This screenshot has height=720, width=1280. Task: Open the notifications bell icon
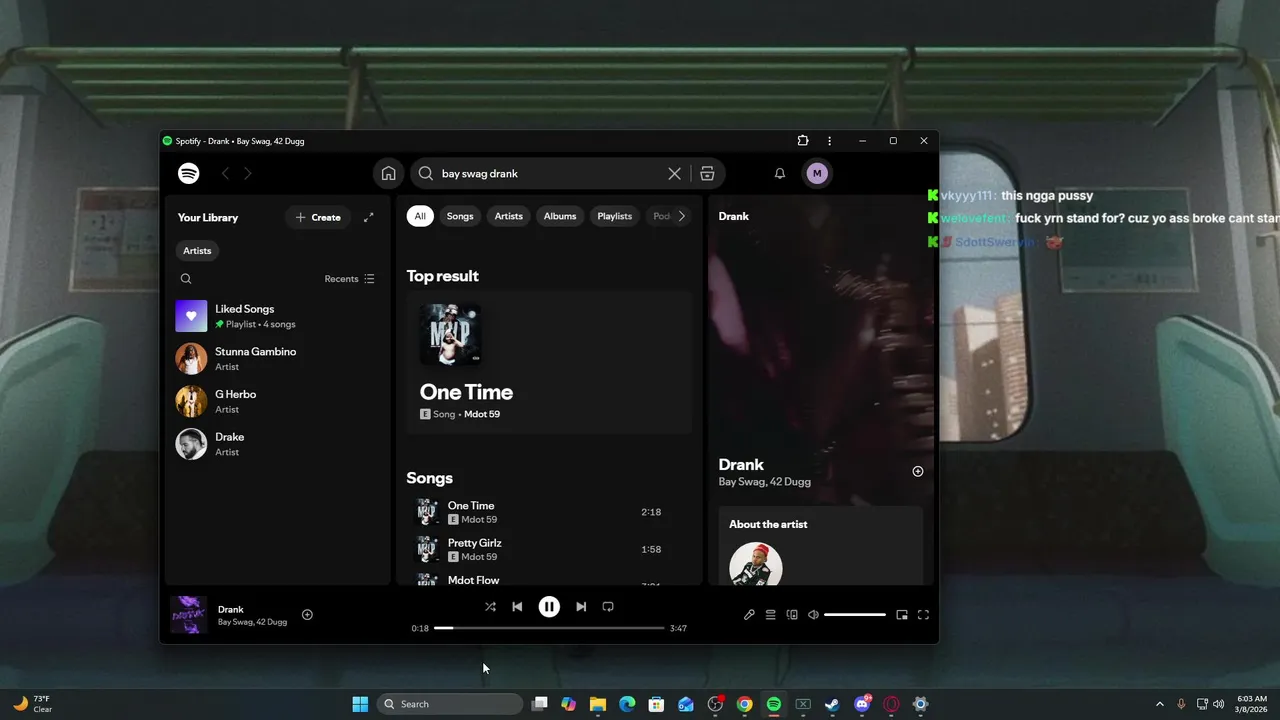780,173
